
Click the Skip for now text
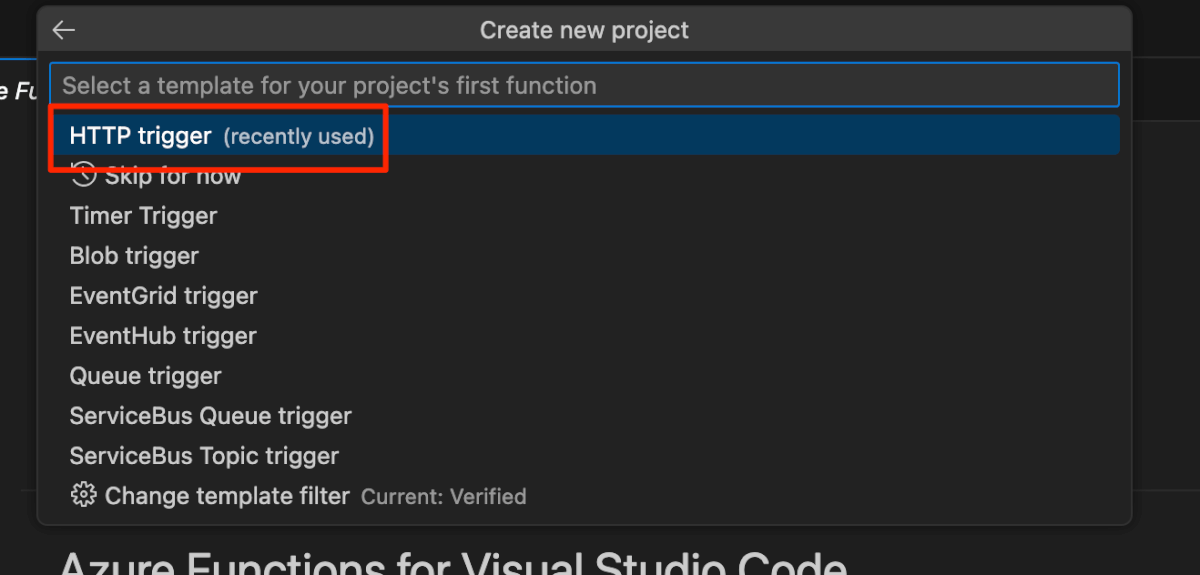click(173, 177)
